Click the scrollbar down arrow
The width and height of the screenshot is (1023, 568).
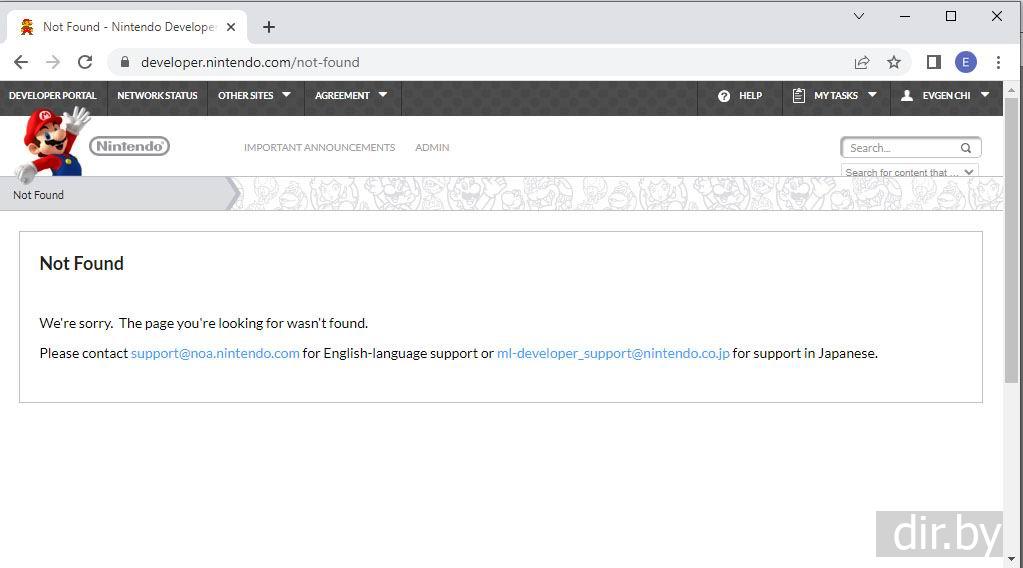tap(1011, 559)
